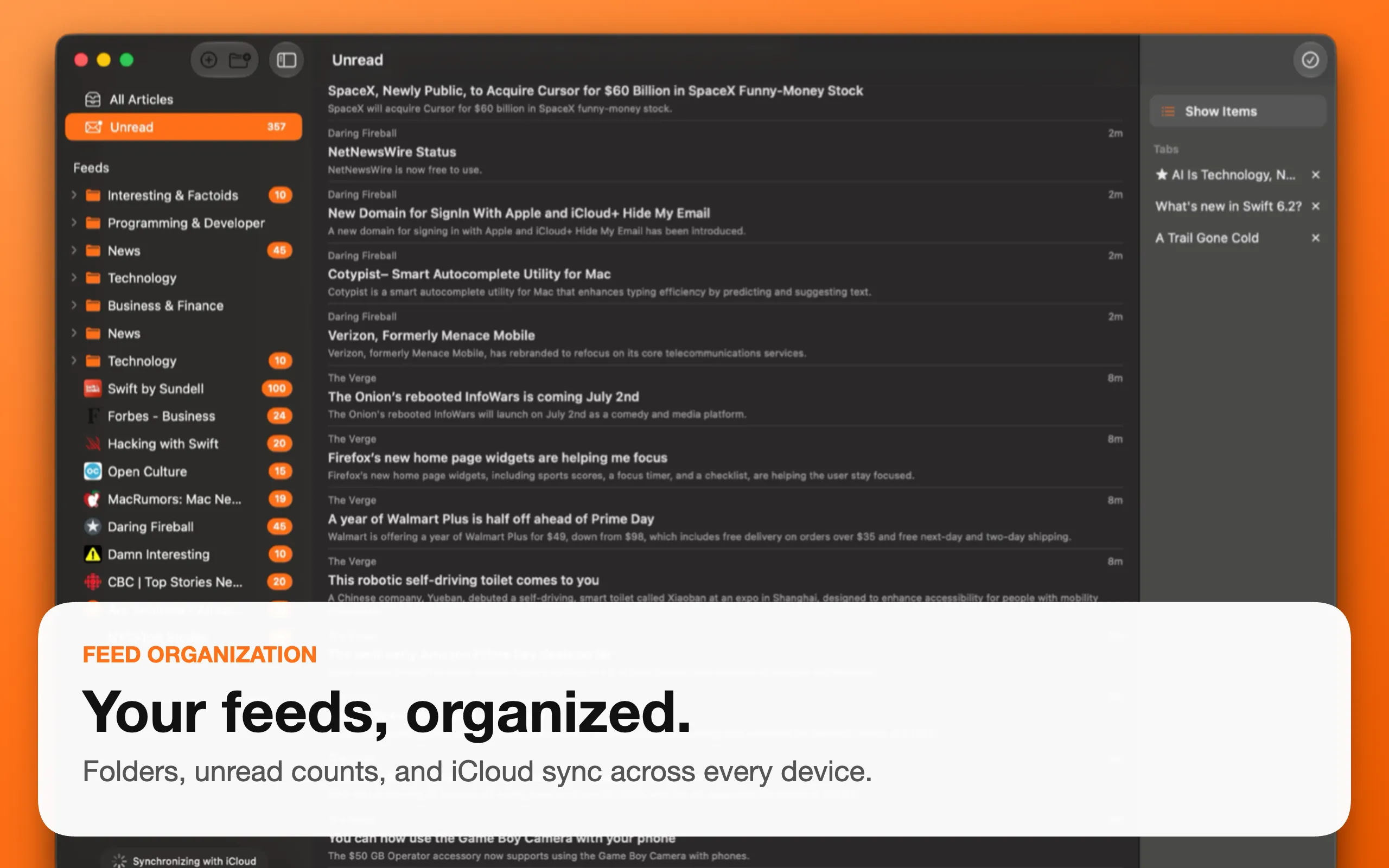Open the Forbes - Business feed icon
The image size is (1389, 868).
[x=92, y=416]
